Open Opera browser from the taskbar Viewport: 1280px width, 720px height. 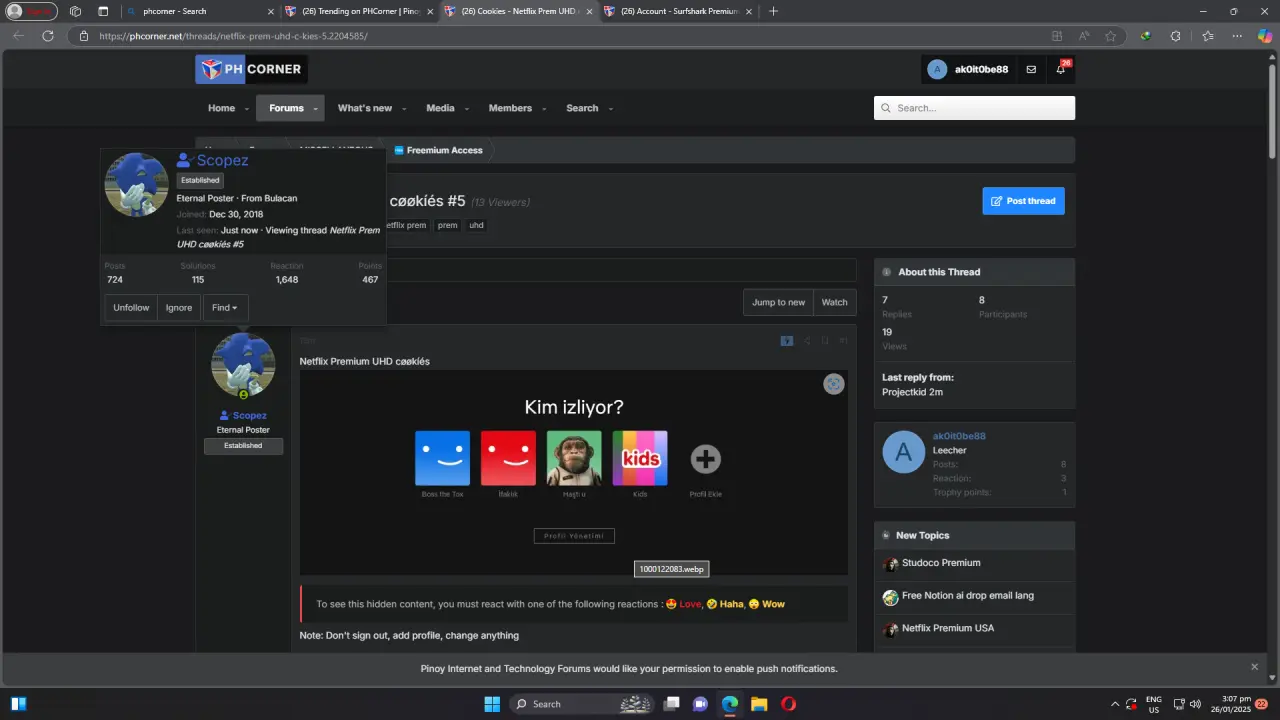(x=789, y=704)
